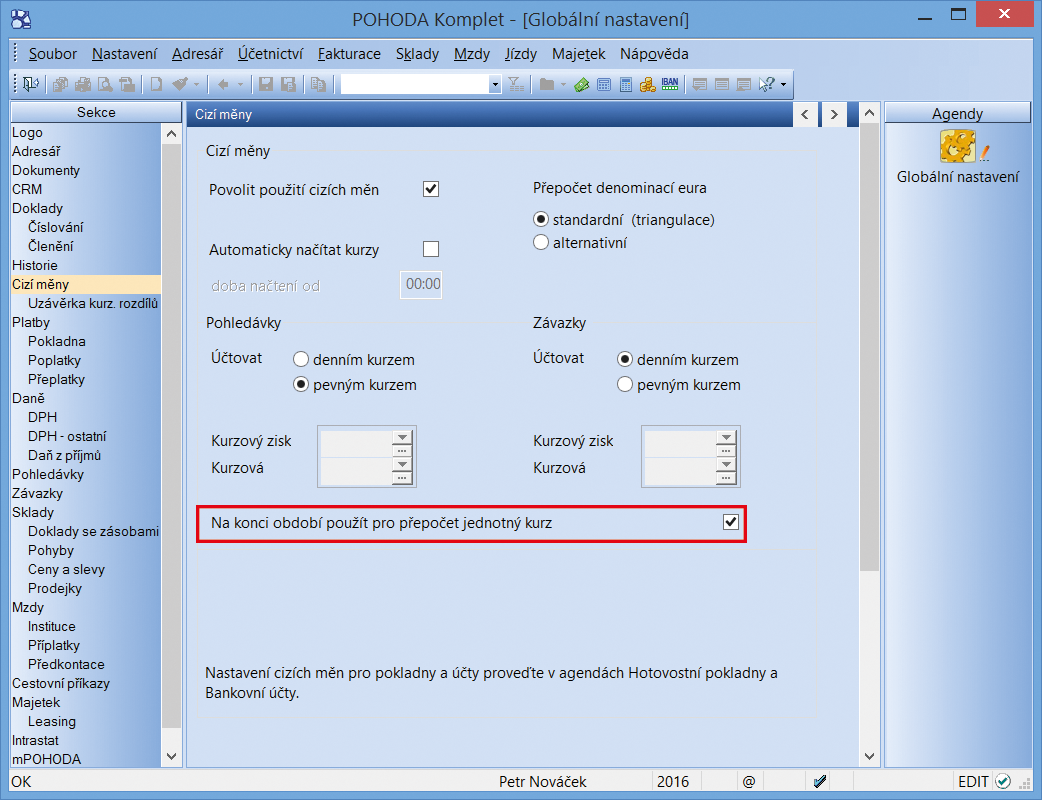Click ellipsis button for Závazky Kurzová
Viewport: 1042px width, 800px height.
click(x=726, y=478)
